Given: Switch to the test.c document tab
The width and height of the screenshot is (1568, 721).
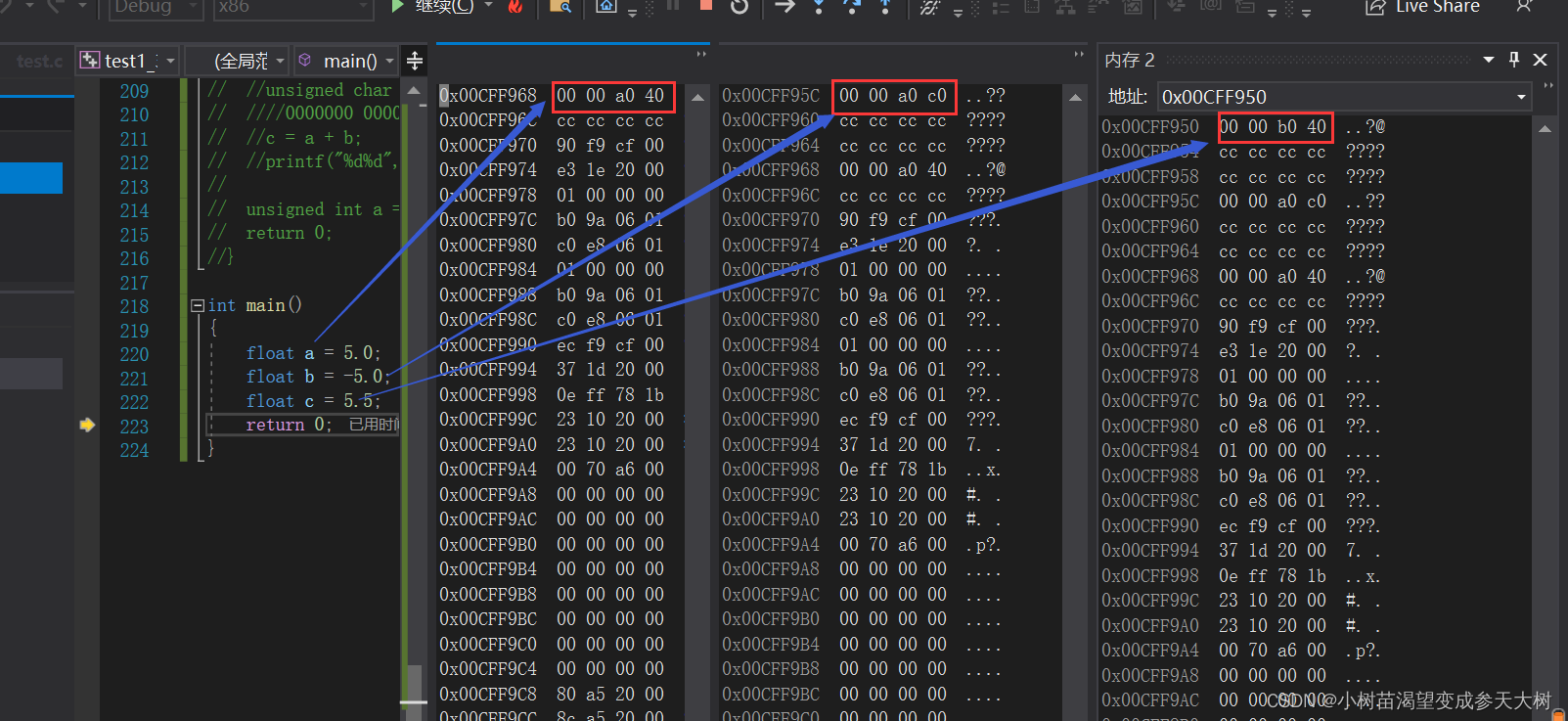Looking at the screenshot, I should click(39, 61).
